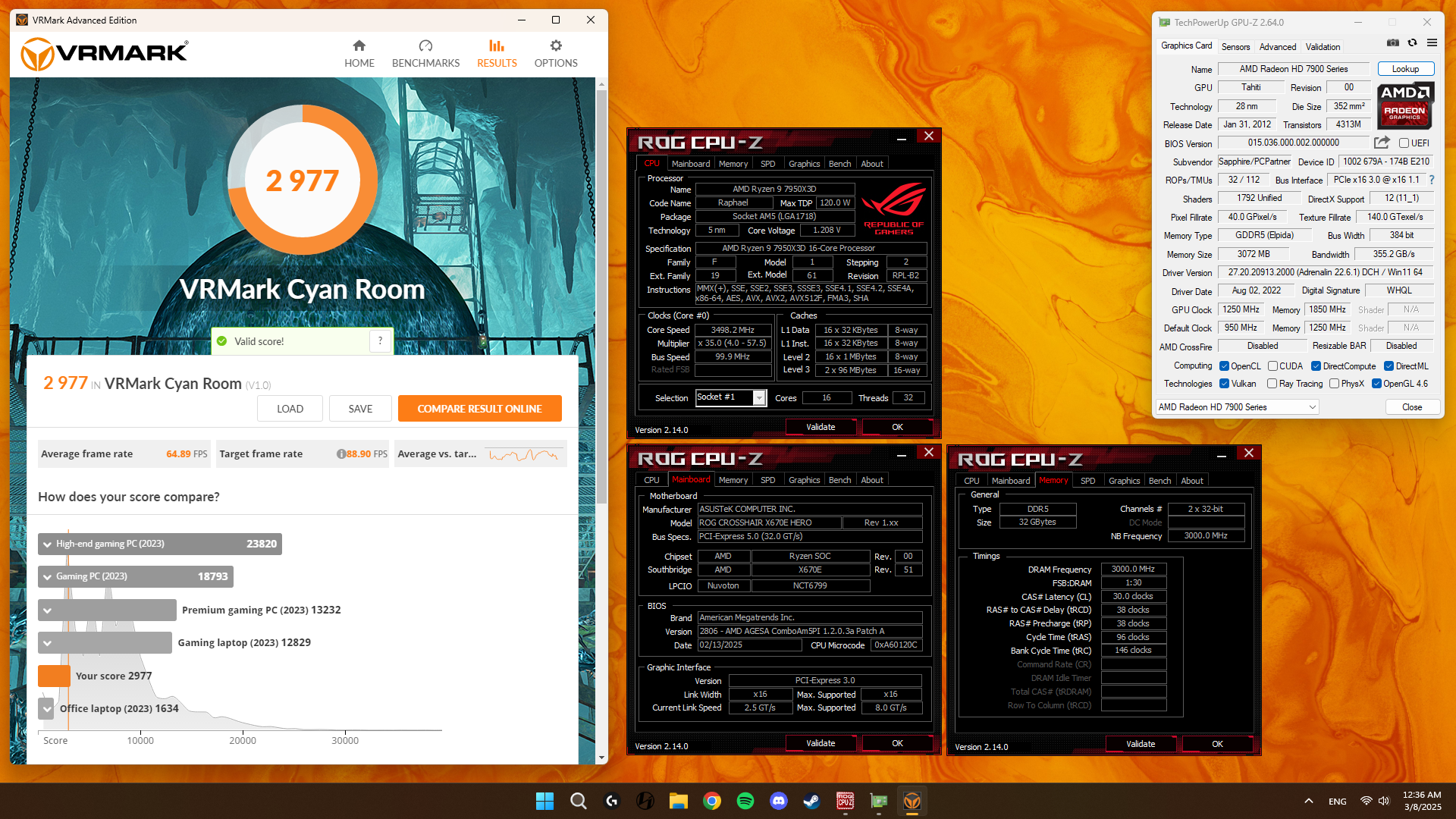Switch to GPU-Z Sensors tab

1235,46
